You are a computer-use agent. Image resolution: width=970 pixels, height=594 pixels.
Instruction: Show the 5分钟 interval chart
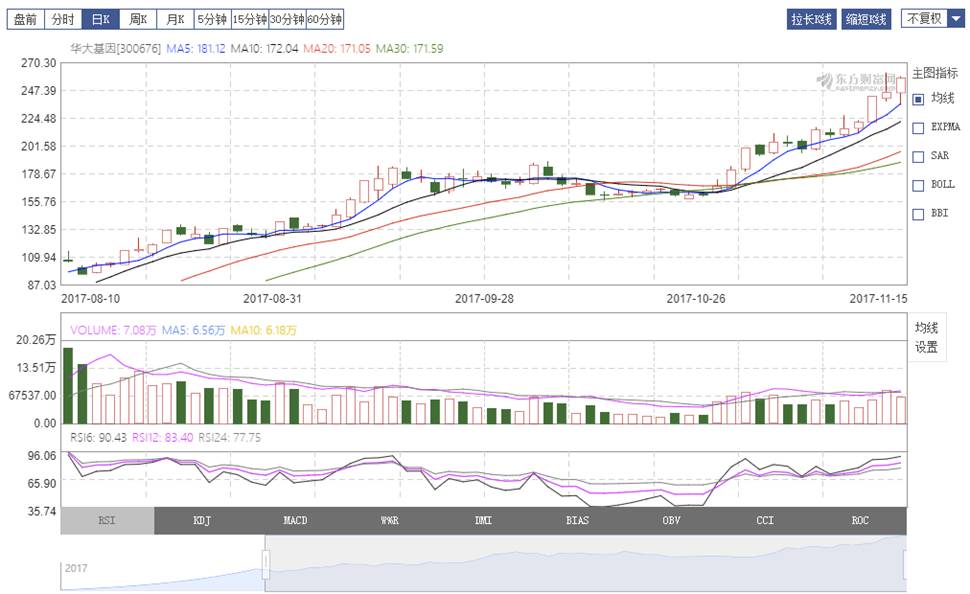pos(211,19)
